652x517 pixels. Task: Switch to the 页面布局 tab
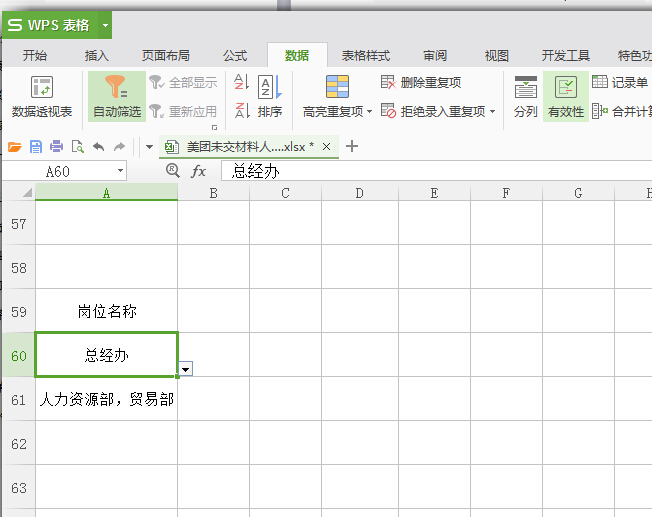[x=165, y=55]
